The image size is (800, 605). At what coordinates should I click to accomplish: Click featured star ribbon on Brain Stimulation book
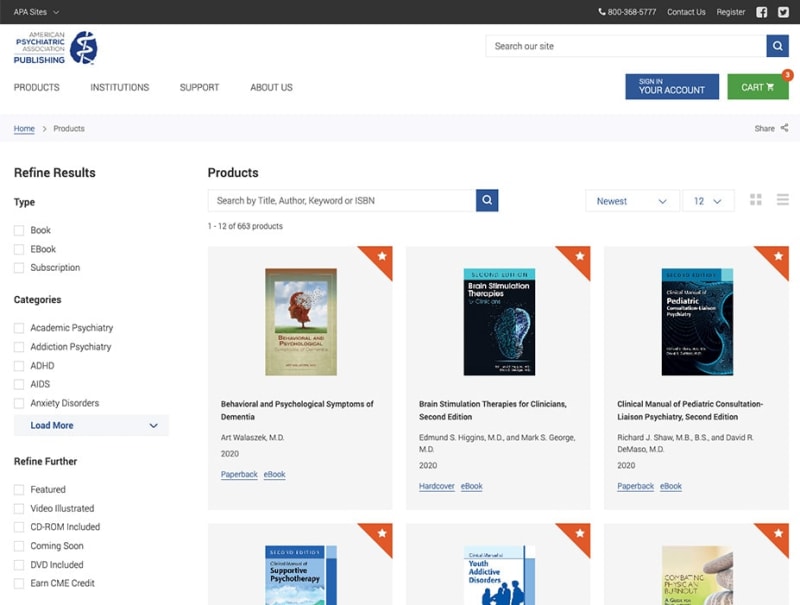coord(578,259)
